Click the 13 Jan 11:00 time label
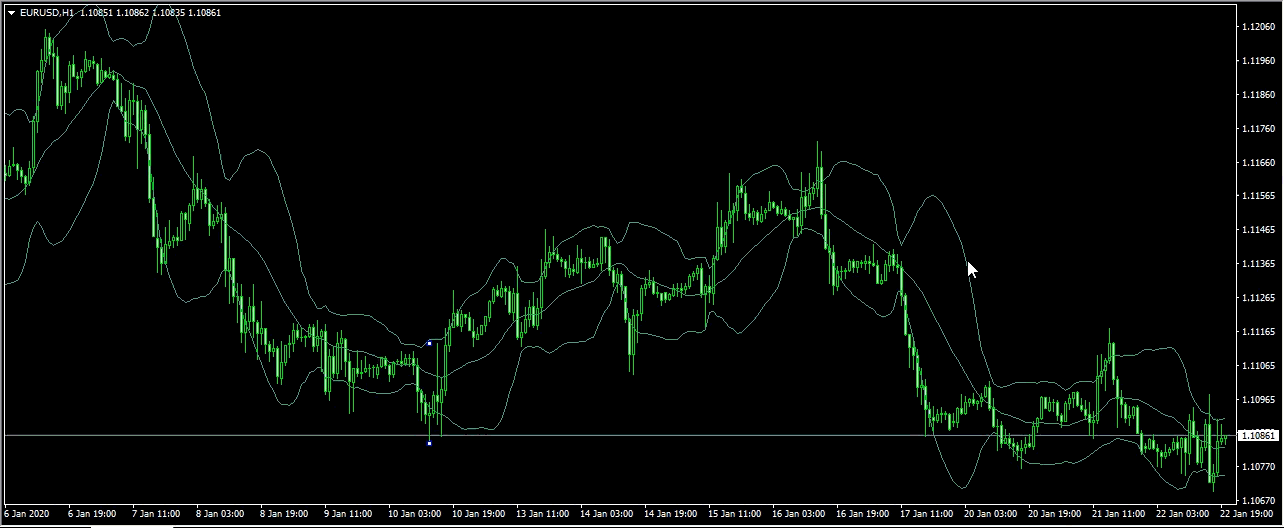The image size is (1284, 528). point(545,514)
